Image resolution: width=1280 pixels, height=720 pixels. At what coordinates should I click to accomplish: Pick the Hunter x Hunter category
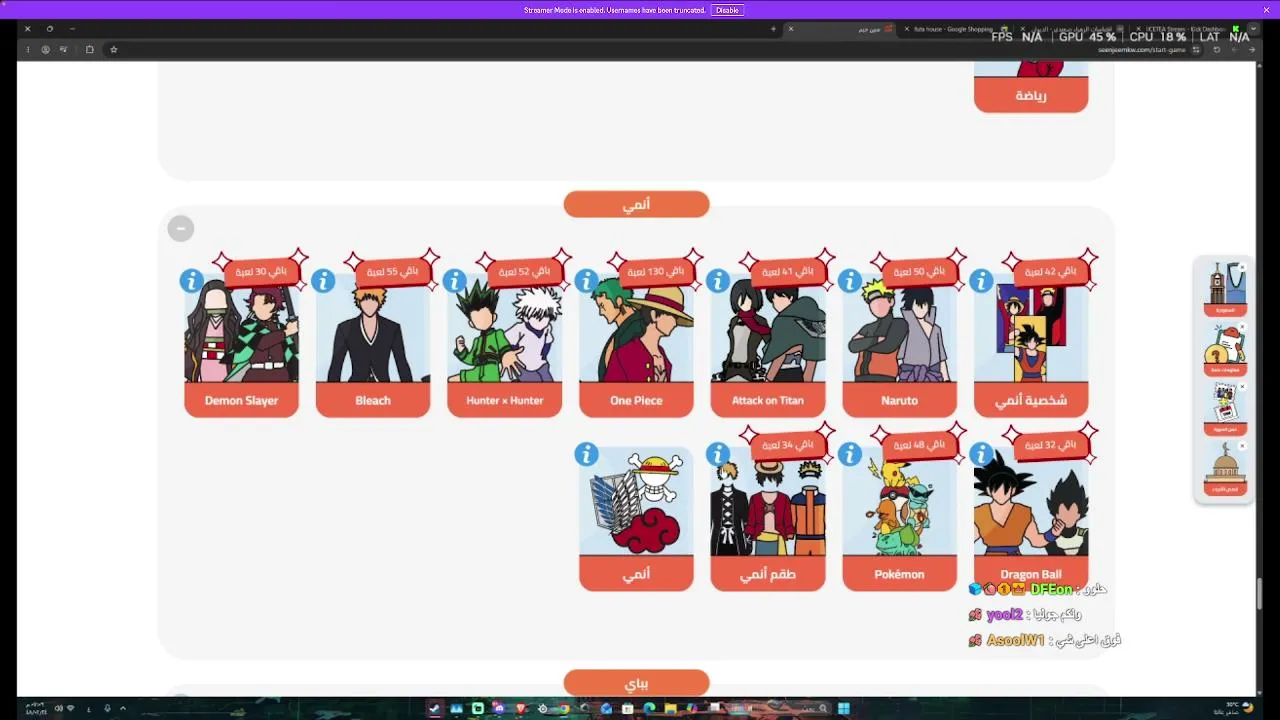(505, 346)
